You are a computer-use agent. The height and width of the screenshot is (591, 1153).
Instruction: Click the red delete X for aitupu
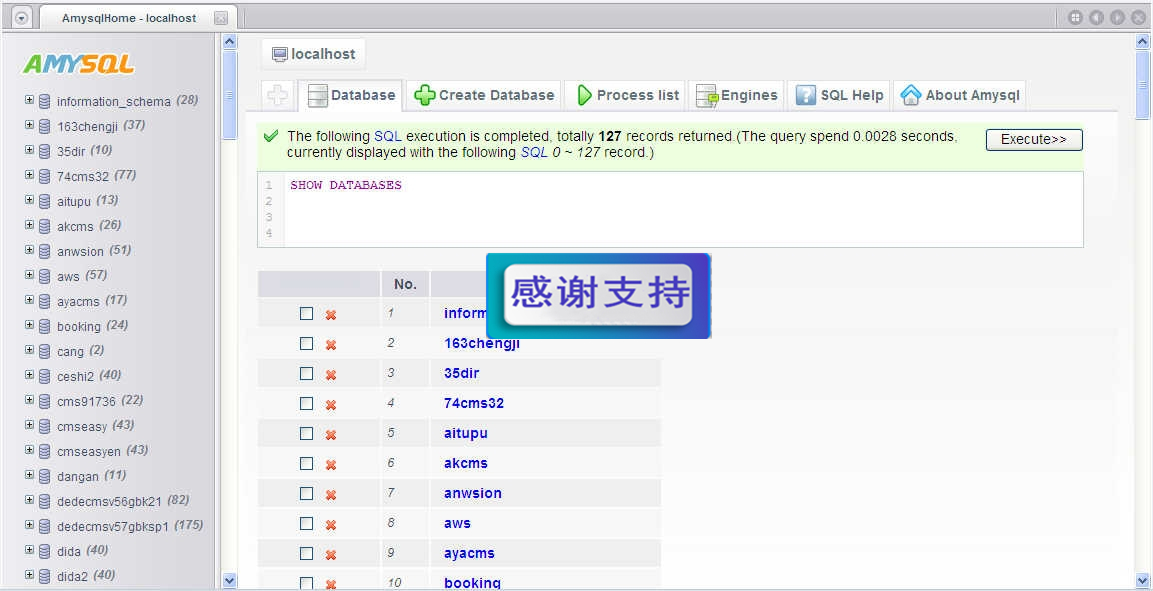pyautogui.click(x=331, y=435)
